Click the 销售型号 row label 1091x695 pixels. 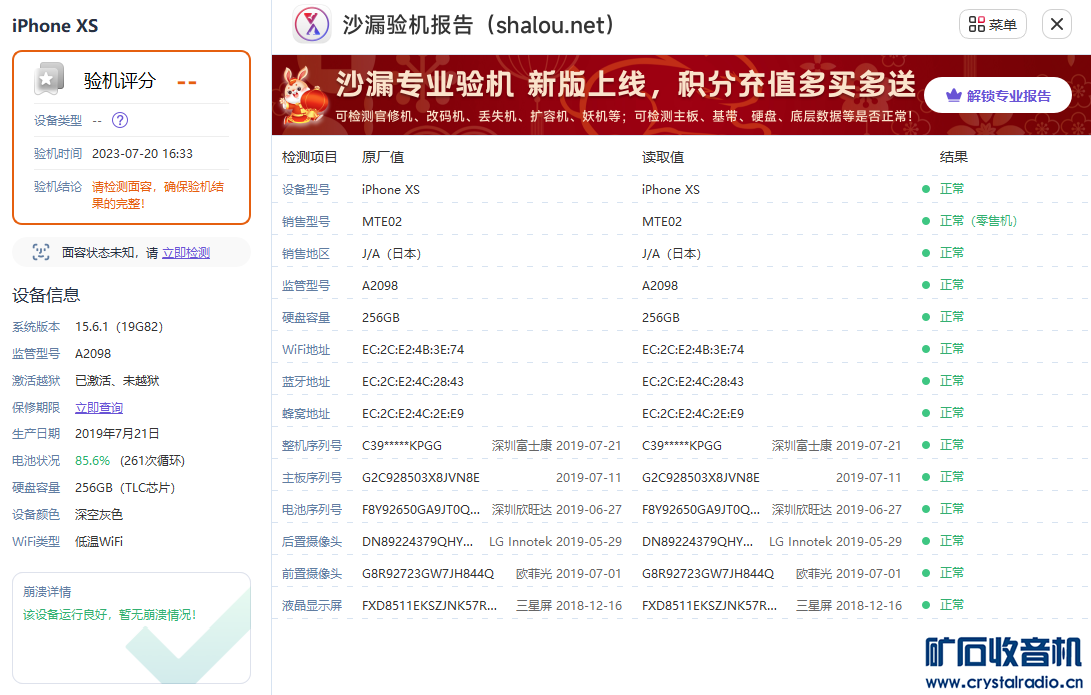[x=305, y=221]
